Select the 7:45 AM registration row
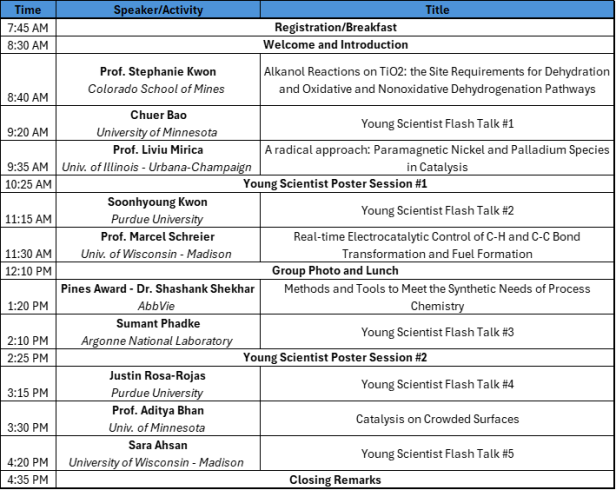This screenshot has width=616, height=490. coord(335,27)
